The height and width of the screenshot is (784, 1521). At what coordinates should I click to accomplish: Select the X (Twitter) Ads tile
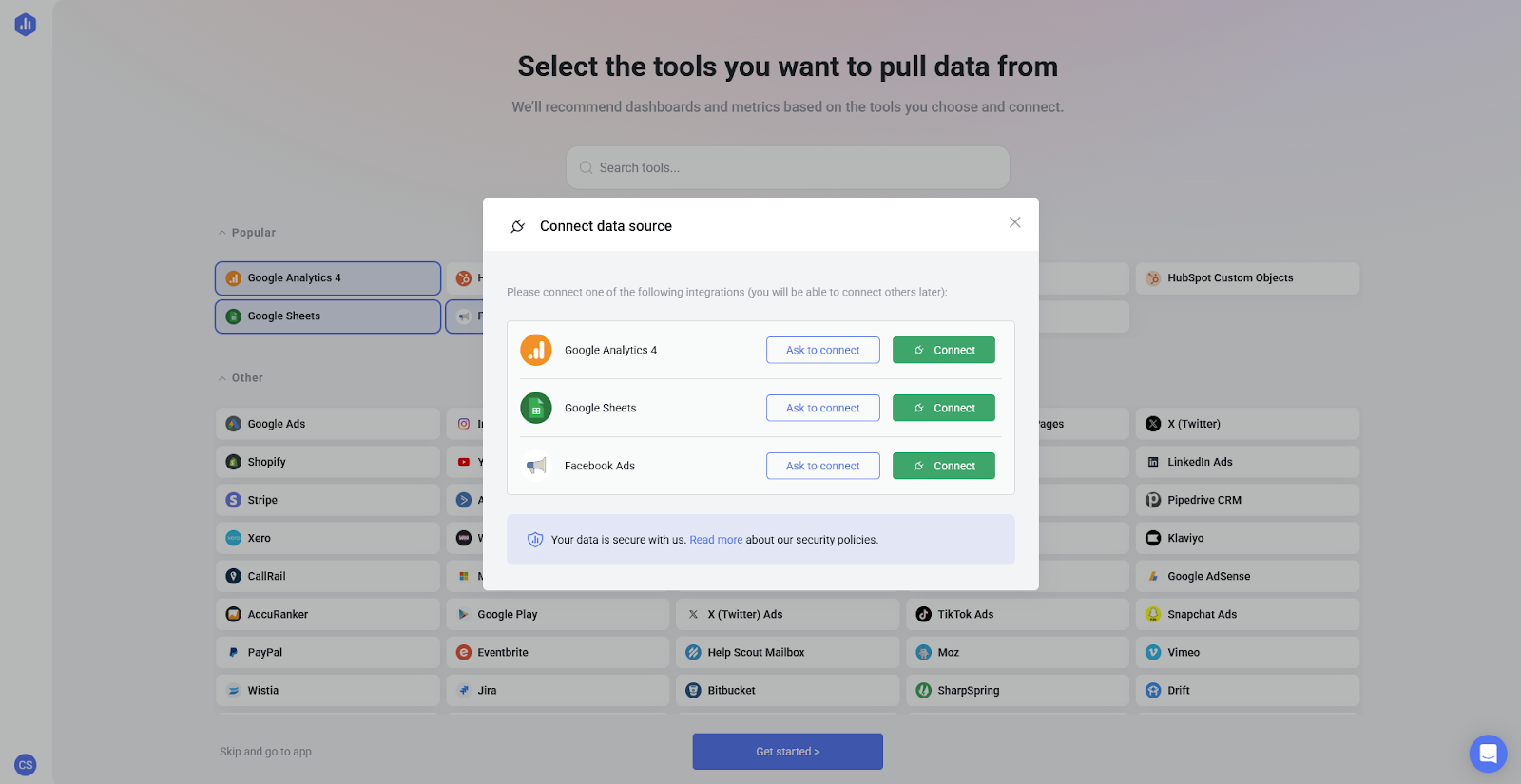(x=788, y=614)
